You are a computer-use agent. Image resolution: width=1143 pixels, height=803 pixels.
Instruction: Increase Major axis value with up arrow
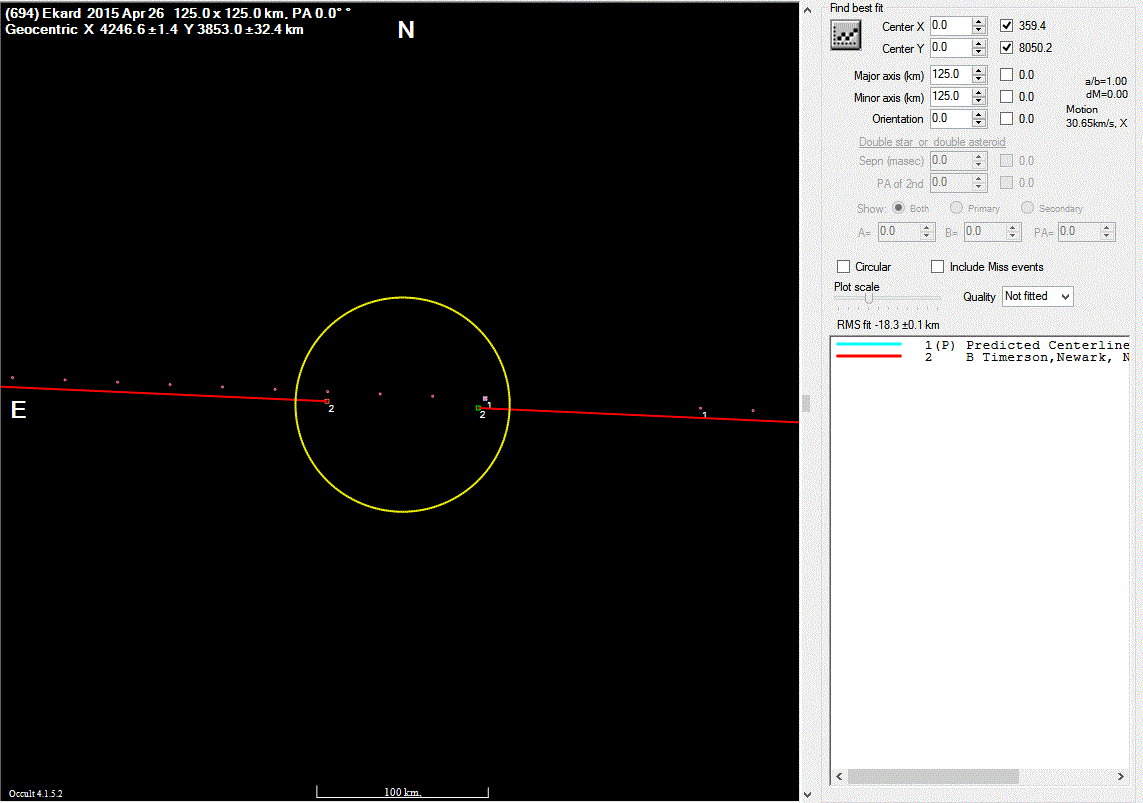click(979, 70)
